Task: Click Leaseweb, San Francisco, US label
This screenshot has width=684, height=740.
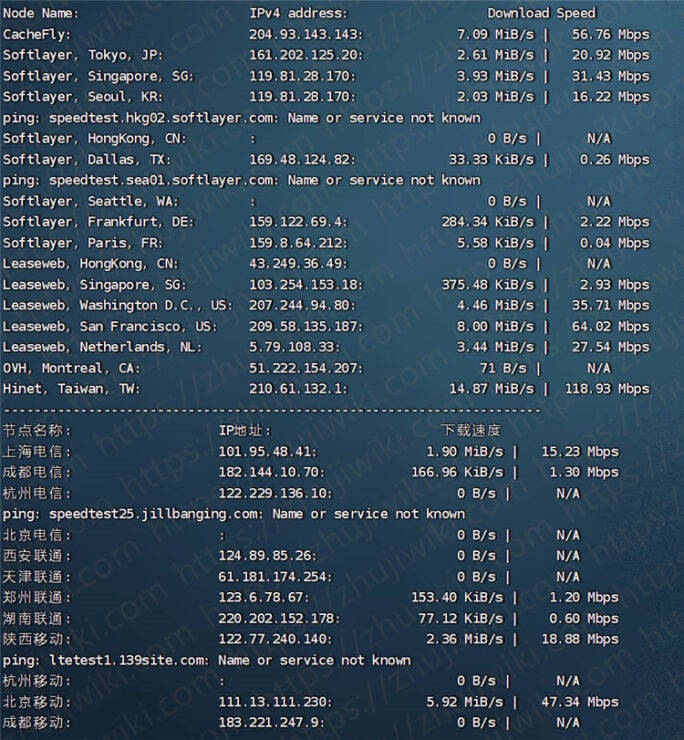Action: pyautogui.click(x=110, y=326)
